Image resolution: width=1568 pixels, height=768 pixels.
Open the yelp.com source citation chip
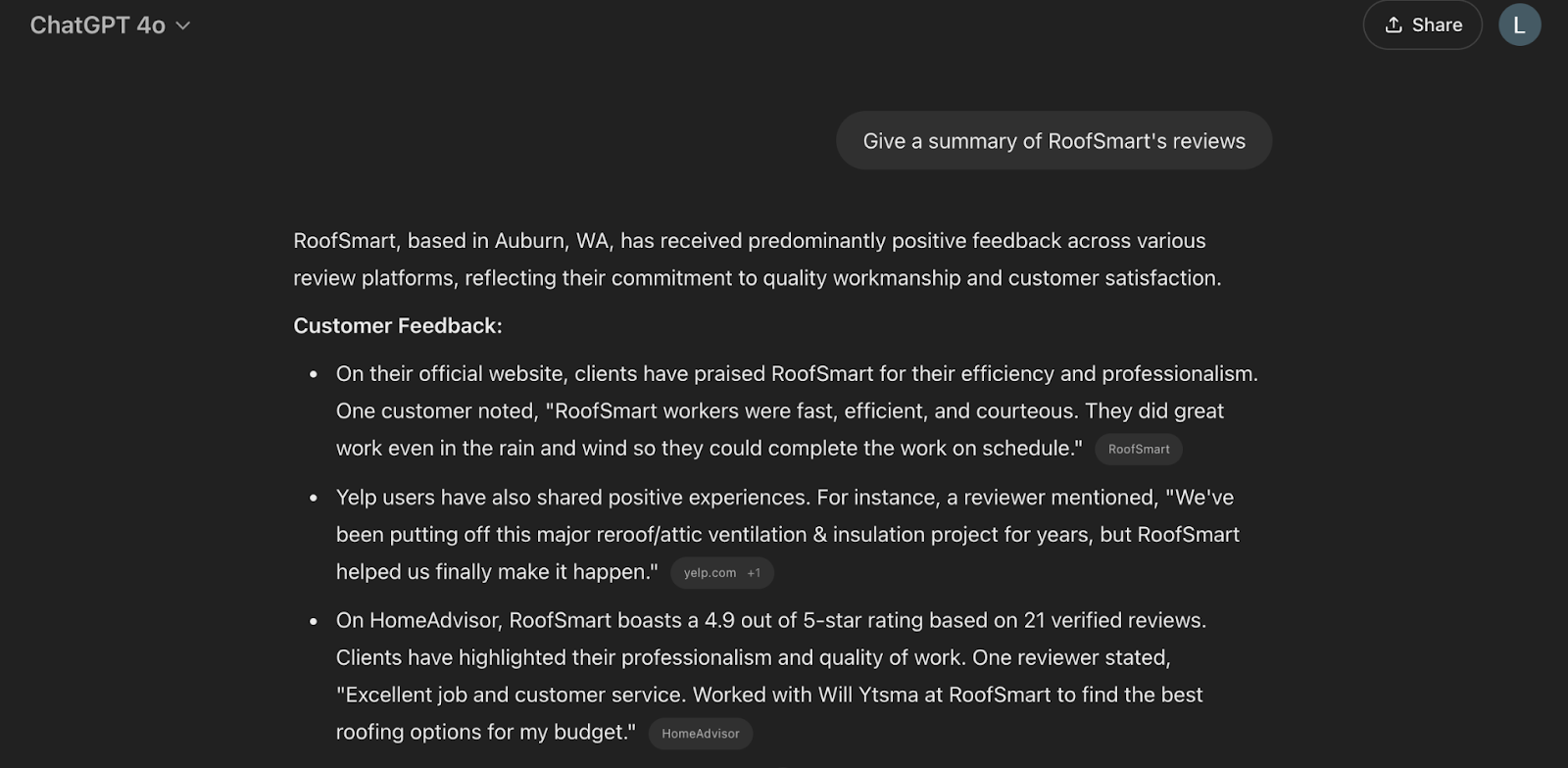point(710,573)
